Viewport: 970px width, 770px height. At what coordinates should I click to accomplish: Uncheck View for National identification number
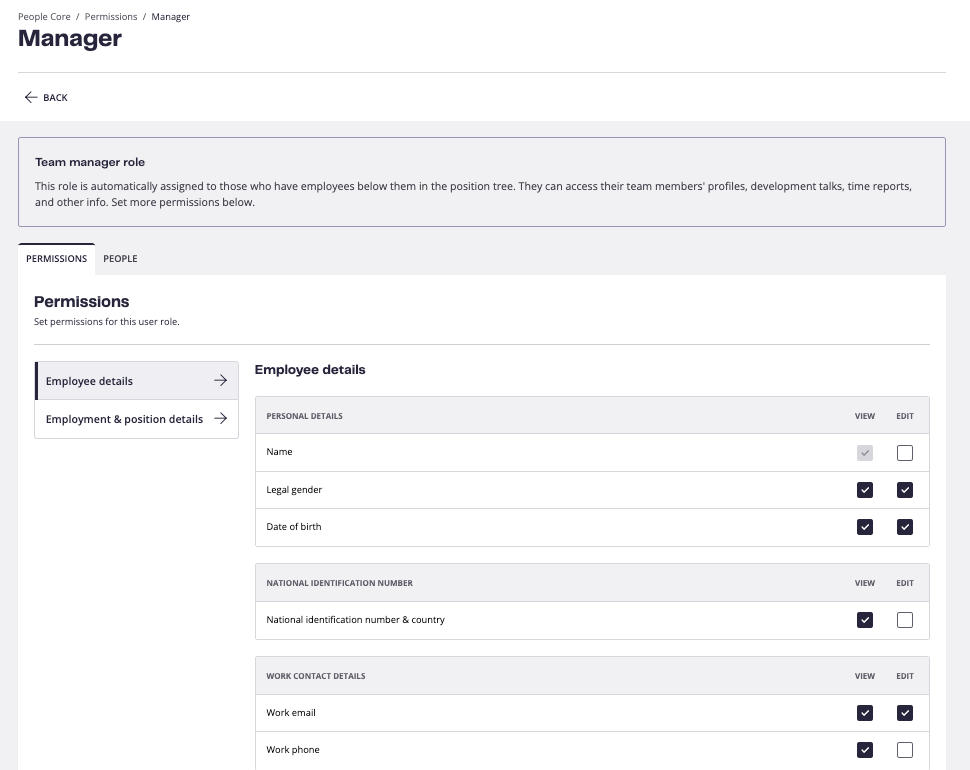[x=865, y=620]
